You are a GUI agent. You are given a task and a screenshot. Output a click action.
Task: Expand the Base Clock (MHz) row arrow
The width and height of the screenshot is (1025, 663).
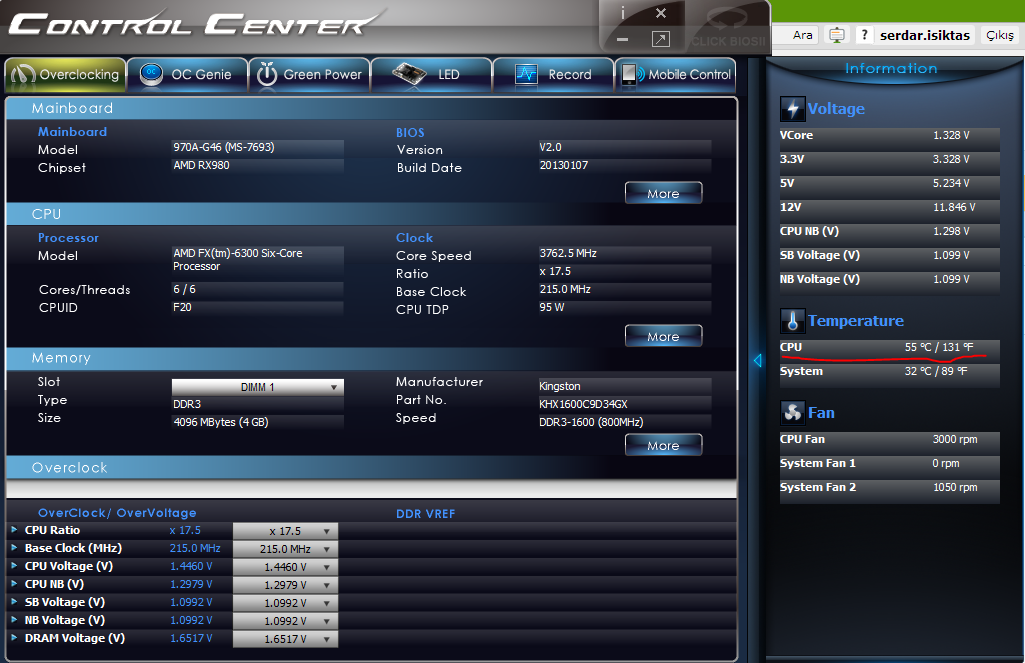coord(14,548)
